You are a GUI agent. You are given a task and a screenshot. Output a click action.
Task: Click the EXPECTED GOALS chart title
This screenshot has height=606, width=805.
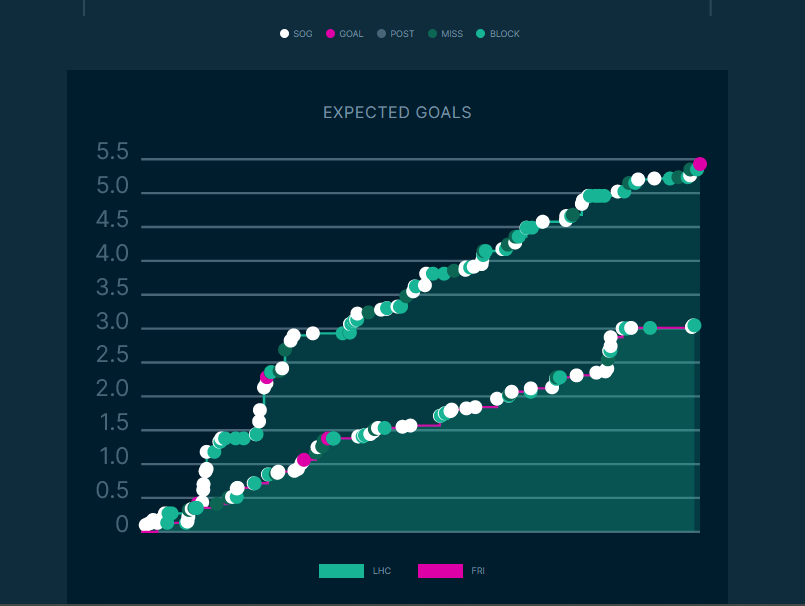point(397,113)
